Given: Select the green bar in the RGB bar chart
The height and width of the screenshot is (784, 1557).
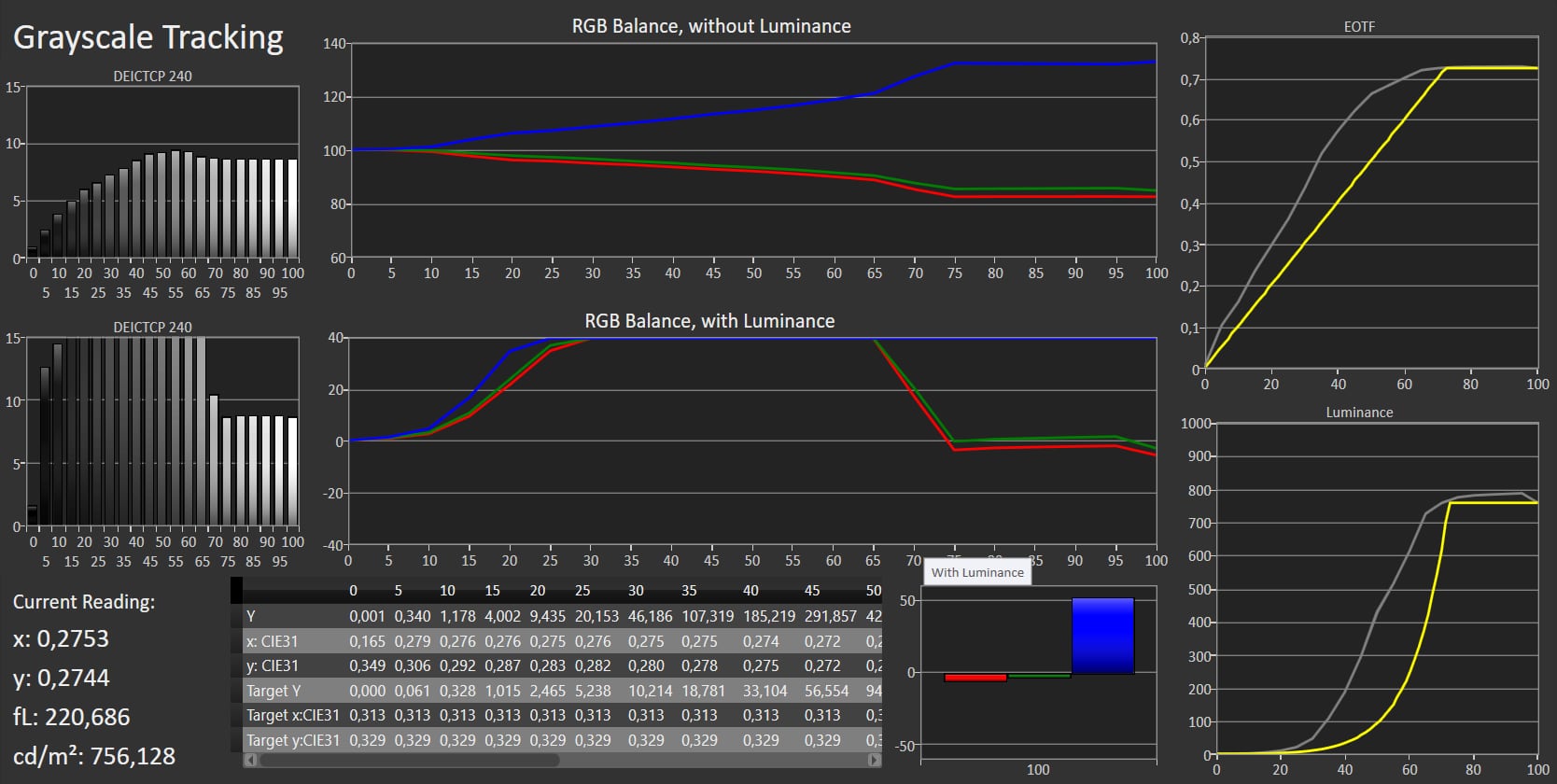Looking at the screenshot, I should [1039, 675].
